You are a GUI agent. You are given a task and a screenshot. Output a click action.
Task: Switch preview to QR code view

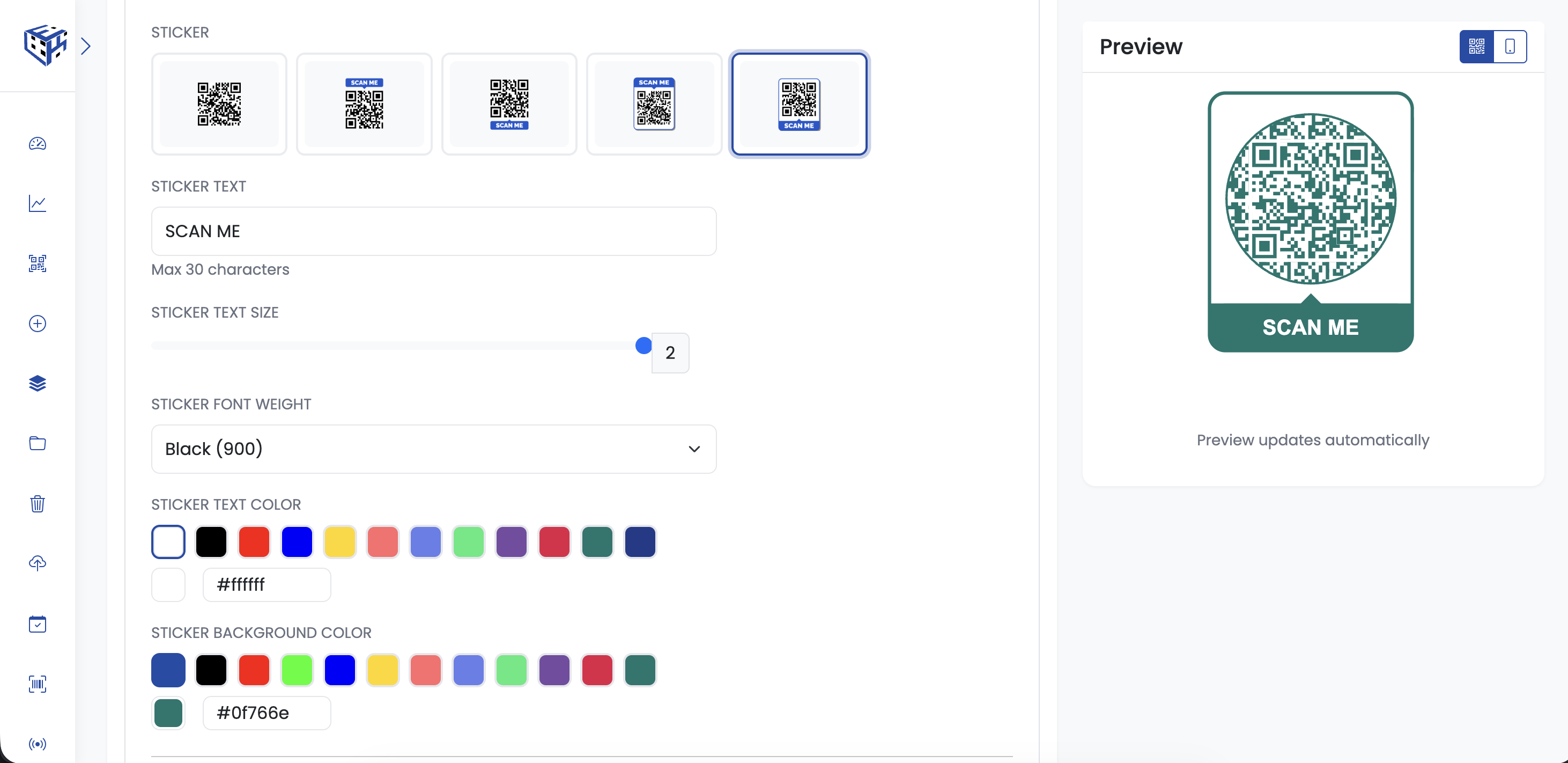(x=1477, y=46)
